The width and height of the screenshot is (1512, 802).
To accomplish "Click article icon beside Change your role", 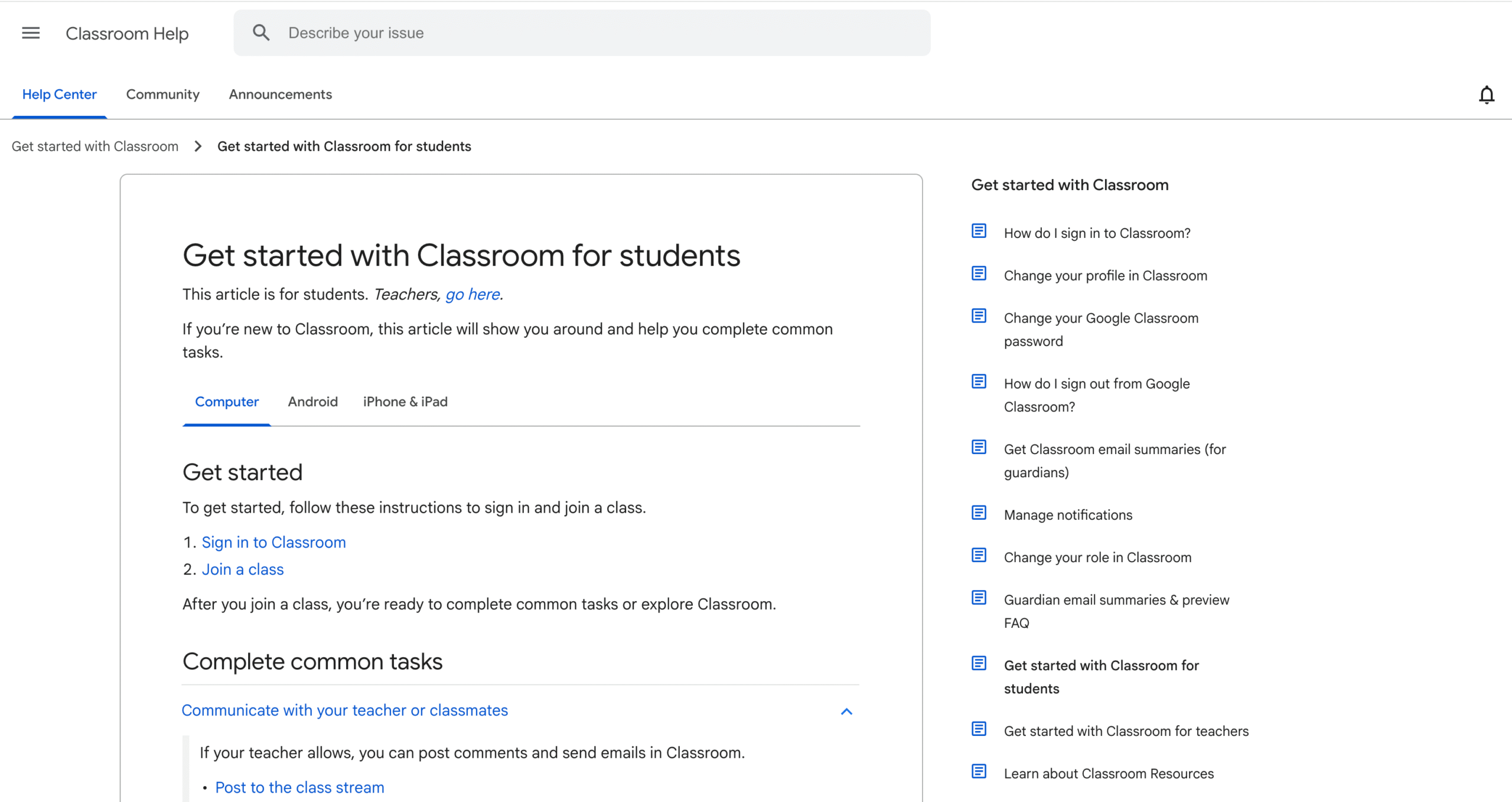I will pyautogui.click(x=979, y=555).
